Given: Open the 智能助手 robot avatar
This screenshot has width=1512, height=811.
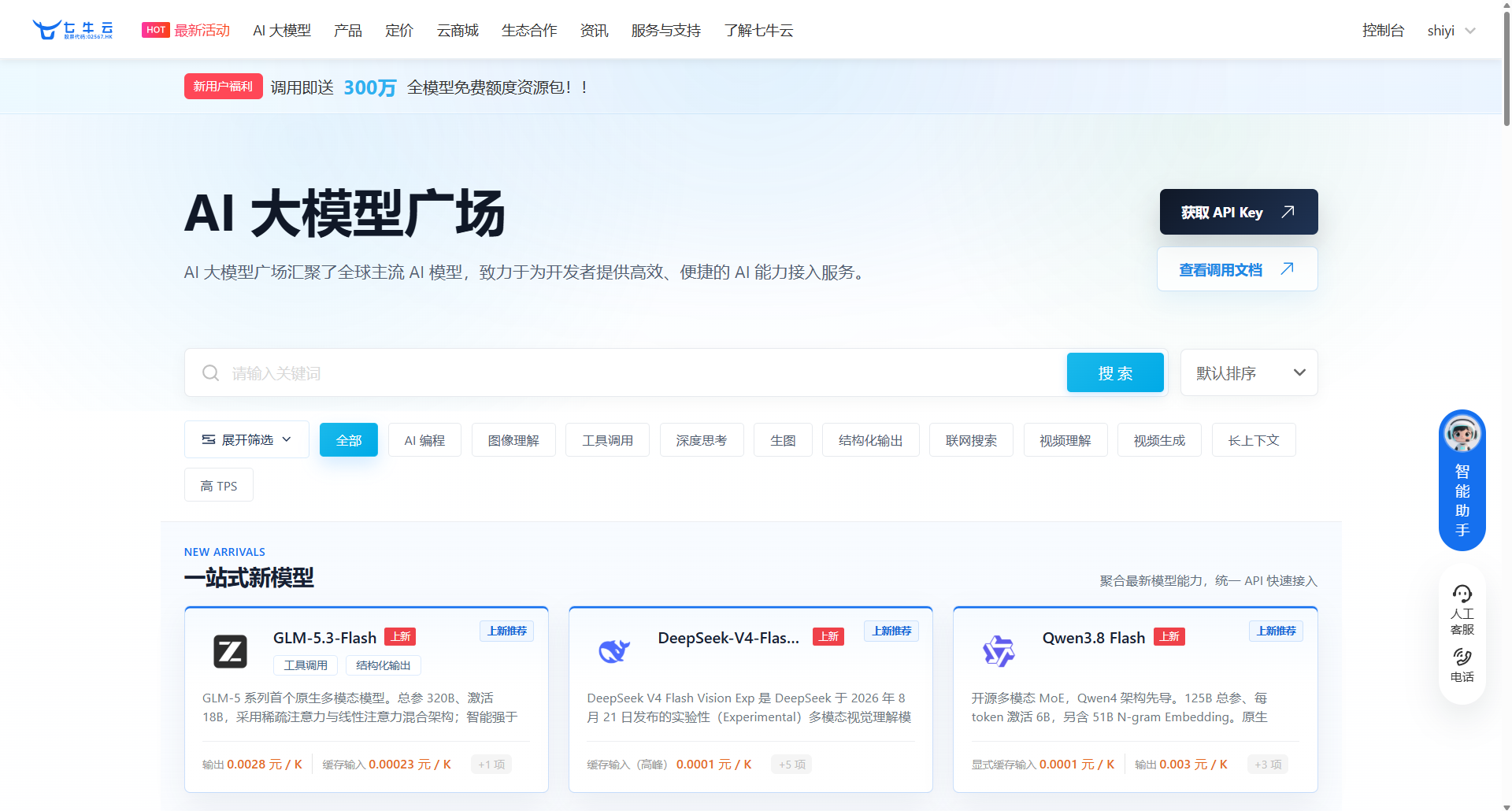Looking at the screenshot, I should 1462,433.
